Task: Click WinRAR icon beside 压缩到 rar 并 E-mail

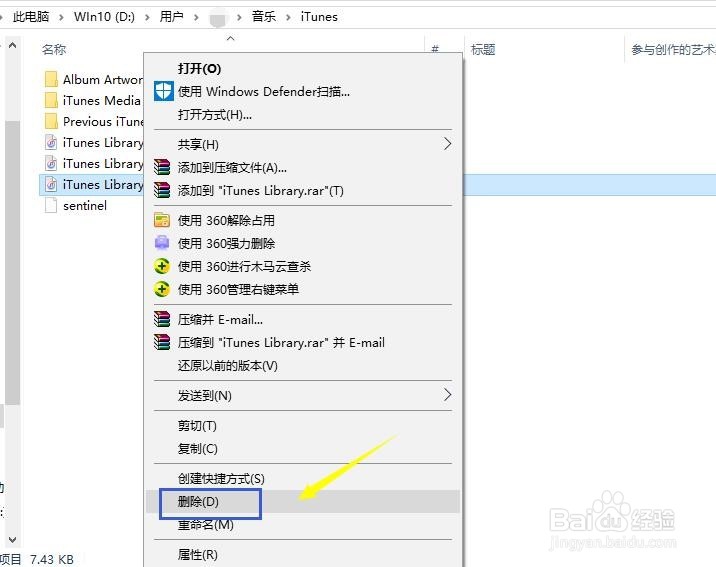Action: (x=162, y=342)
